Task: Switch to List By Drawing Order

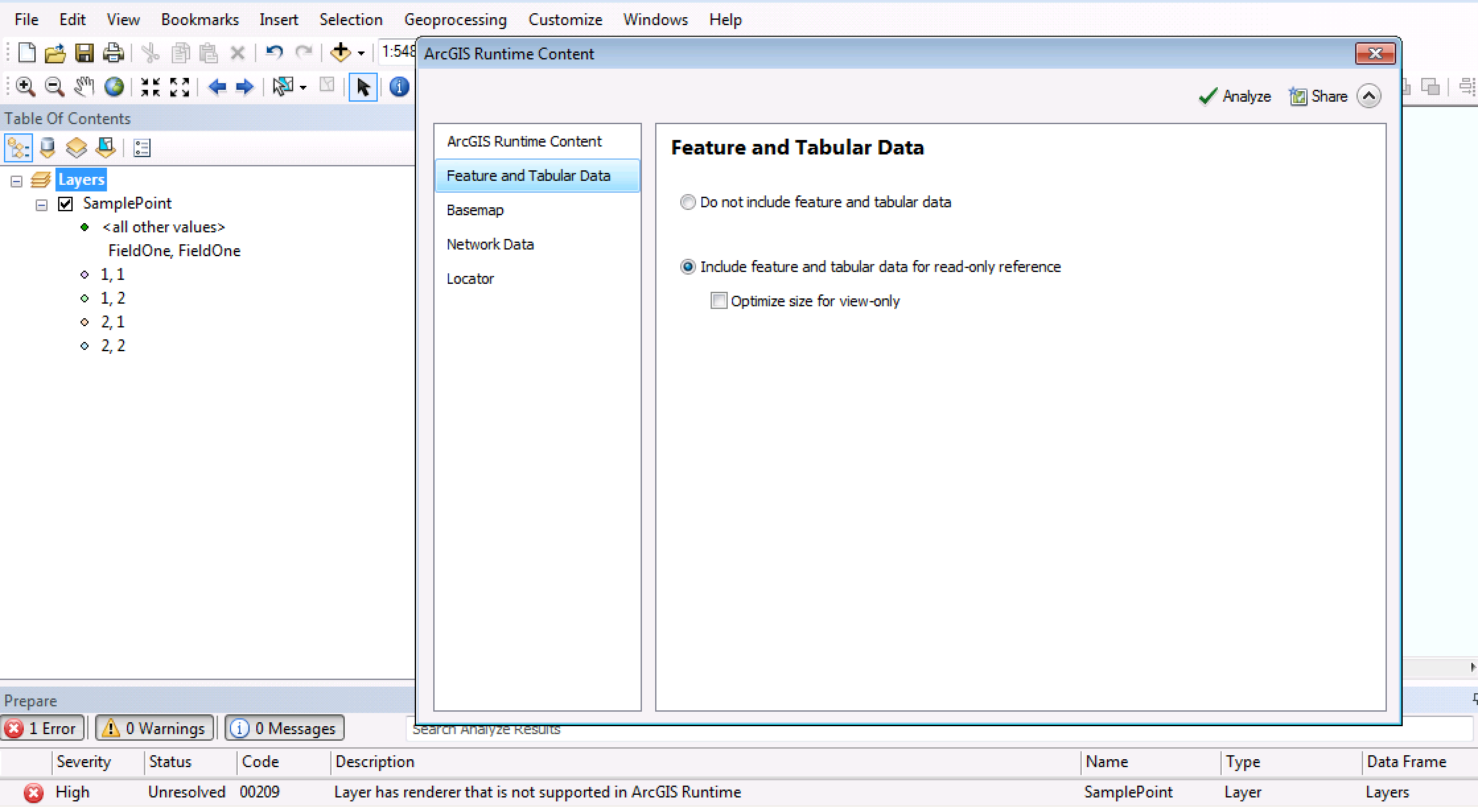Action: tap(18, 147)
